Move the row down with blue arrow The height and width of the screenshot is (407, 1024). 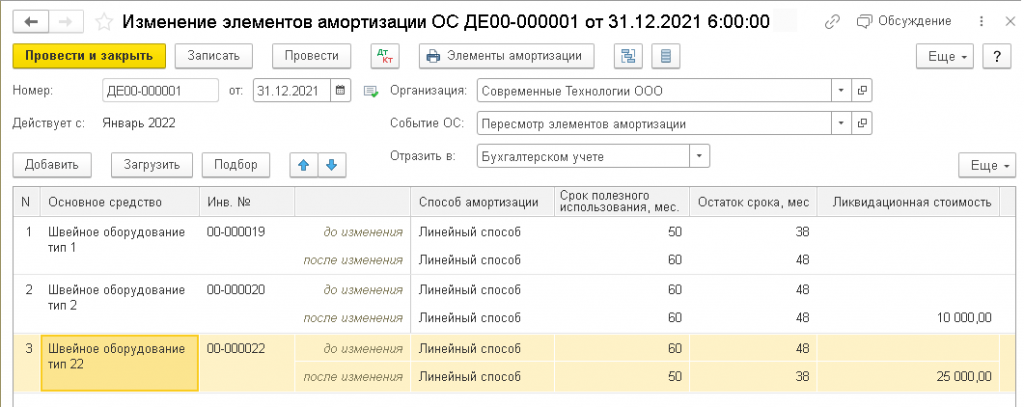(x=331, y=164)
